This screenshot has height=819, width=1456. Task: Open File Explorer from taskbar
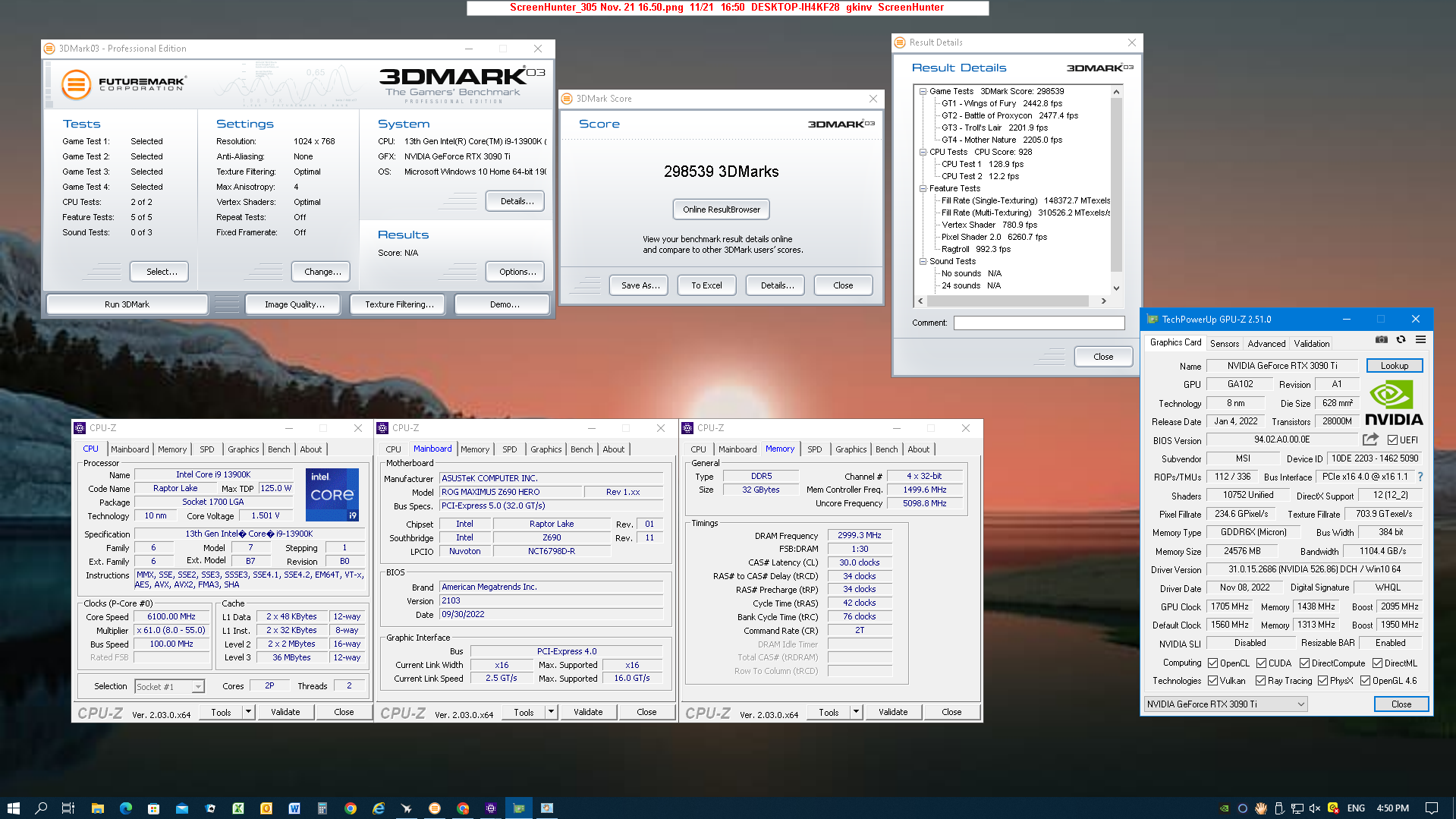tap(97, 808)
